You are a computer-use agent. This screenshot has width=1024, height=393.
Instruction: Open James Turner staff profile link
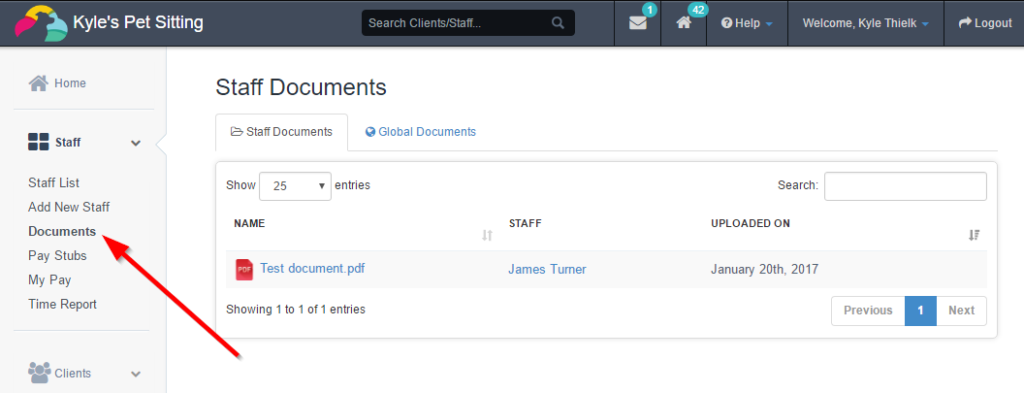547,269
